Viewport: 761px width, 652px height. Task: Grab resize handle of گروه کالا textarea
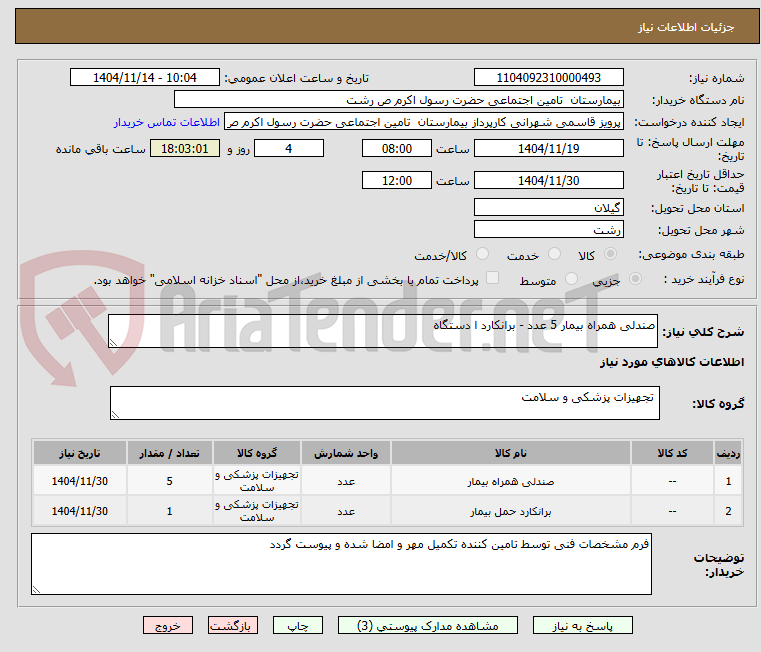[115, 415]
